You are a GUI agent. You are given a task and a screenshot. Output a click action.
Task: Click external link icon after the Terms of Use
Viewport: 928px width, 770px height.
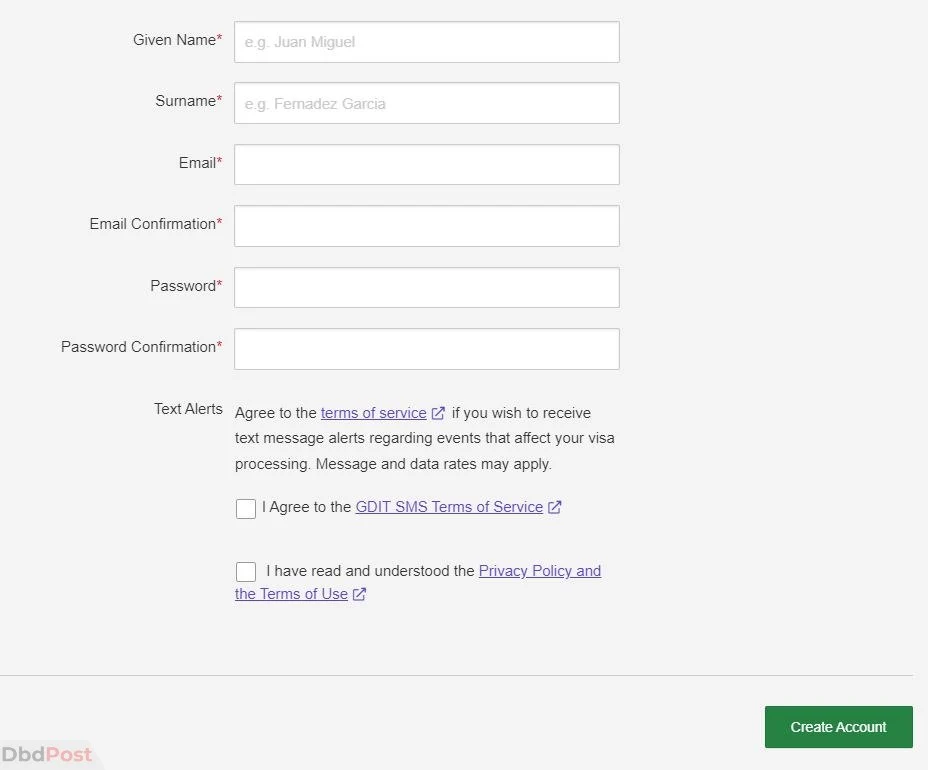pyautogui.click(x=359, y=594)
